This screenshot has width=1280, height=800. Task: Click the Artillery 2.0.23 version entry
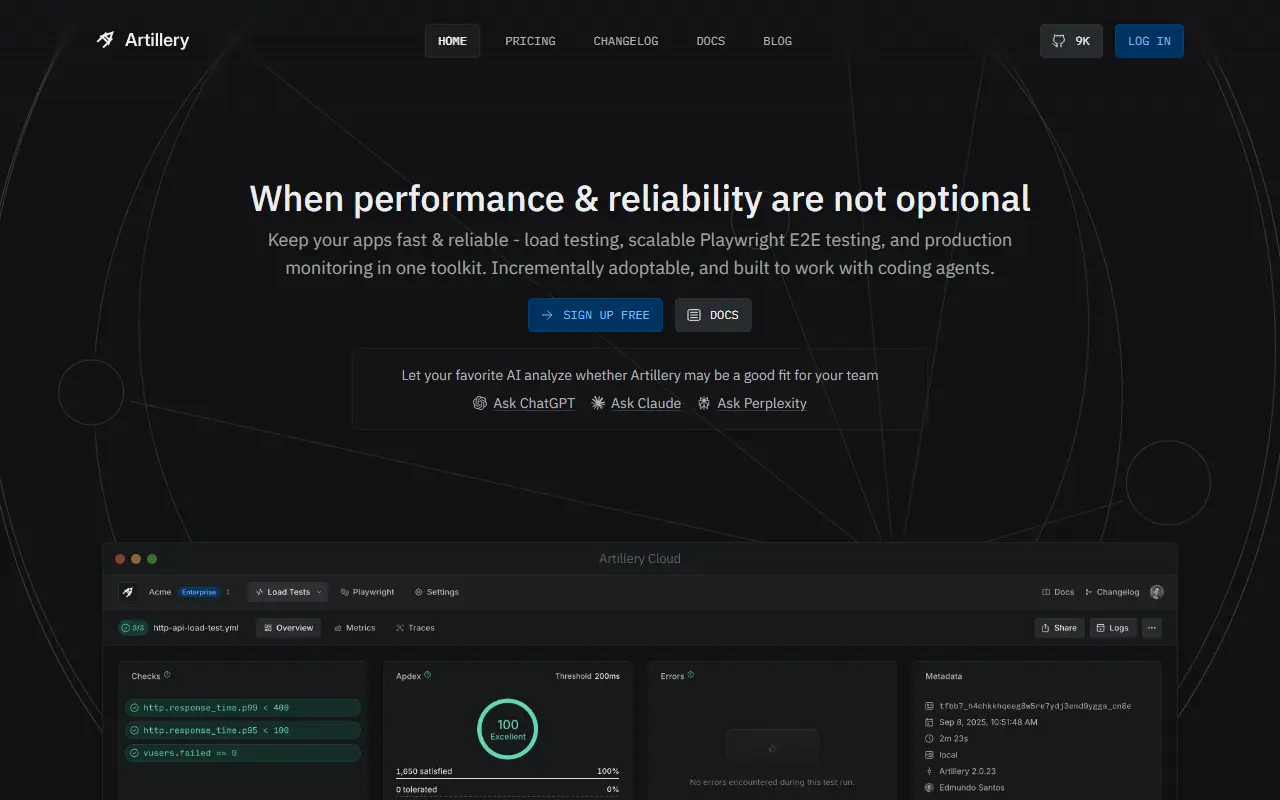point(960,771)
